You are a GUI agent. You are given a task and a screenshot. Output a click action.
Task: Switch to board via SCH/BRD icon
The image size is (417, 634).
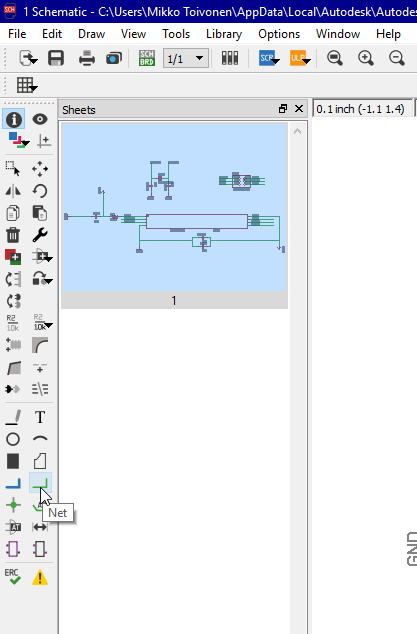click(146, 58)
